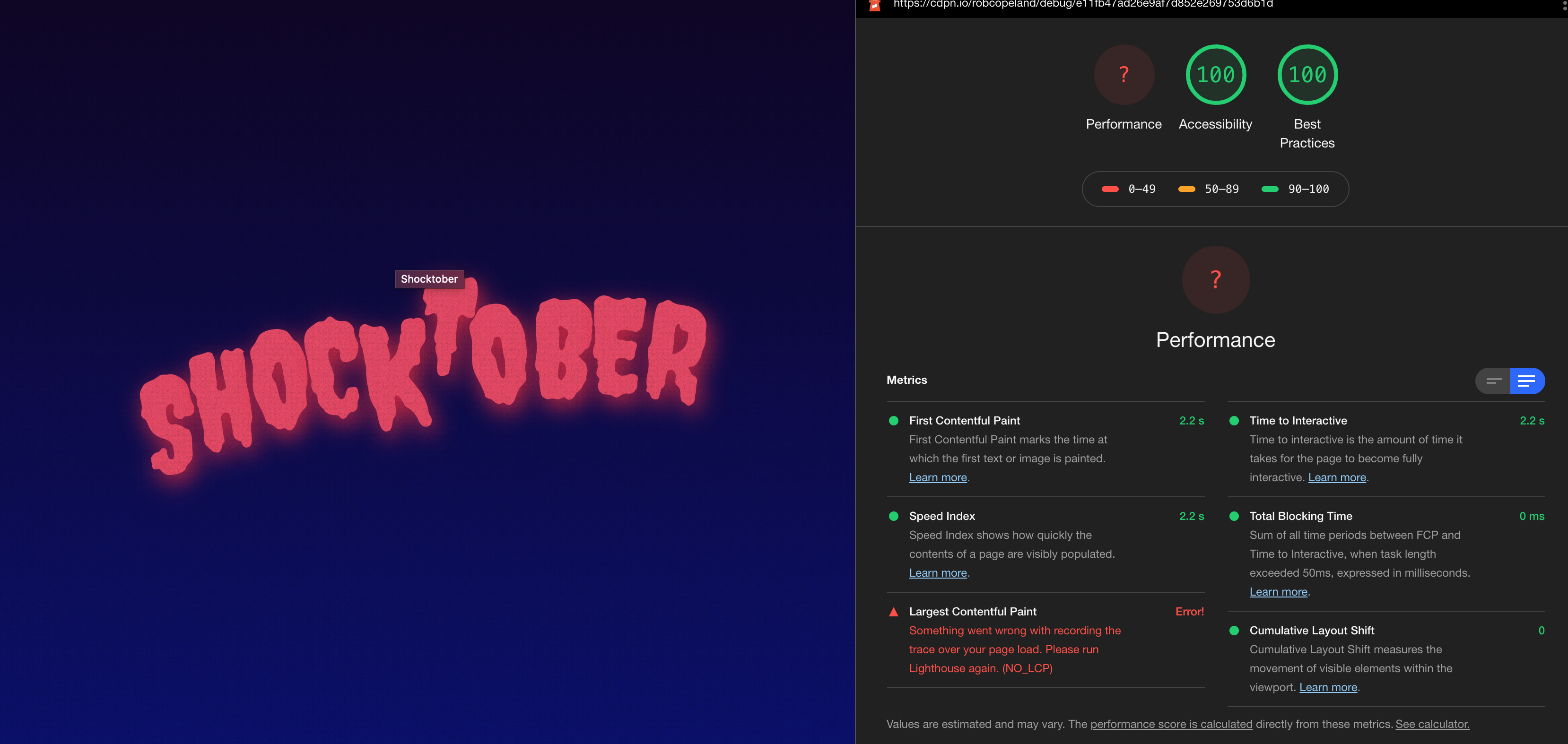Open the See calculator link

point(1432,724)
